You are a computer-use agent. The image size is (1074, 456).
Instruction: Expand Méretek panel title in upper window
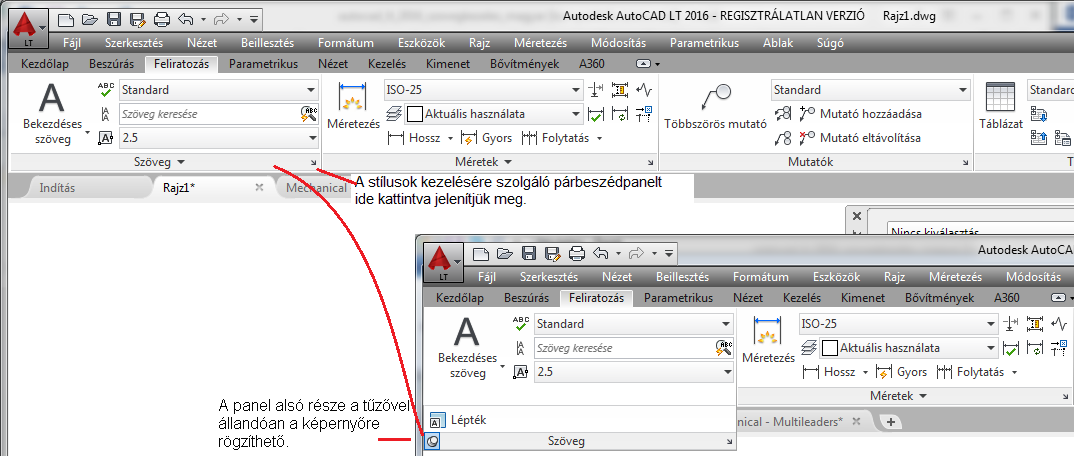484,162
